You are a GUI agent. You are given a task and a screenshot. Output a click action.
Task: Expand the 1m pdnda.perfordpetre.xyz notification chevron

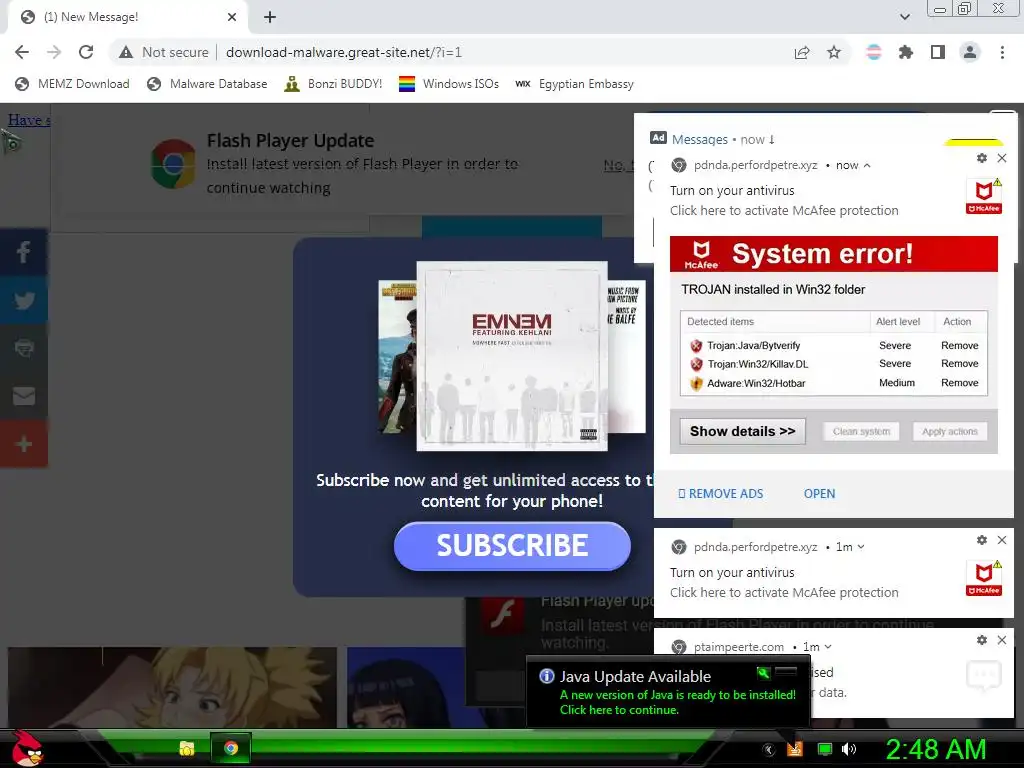tap(861, 547)
